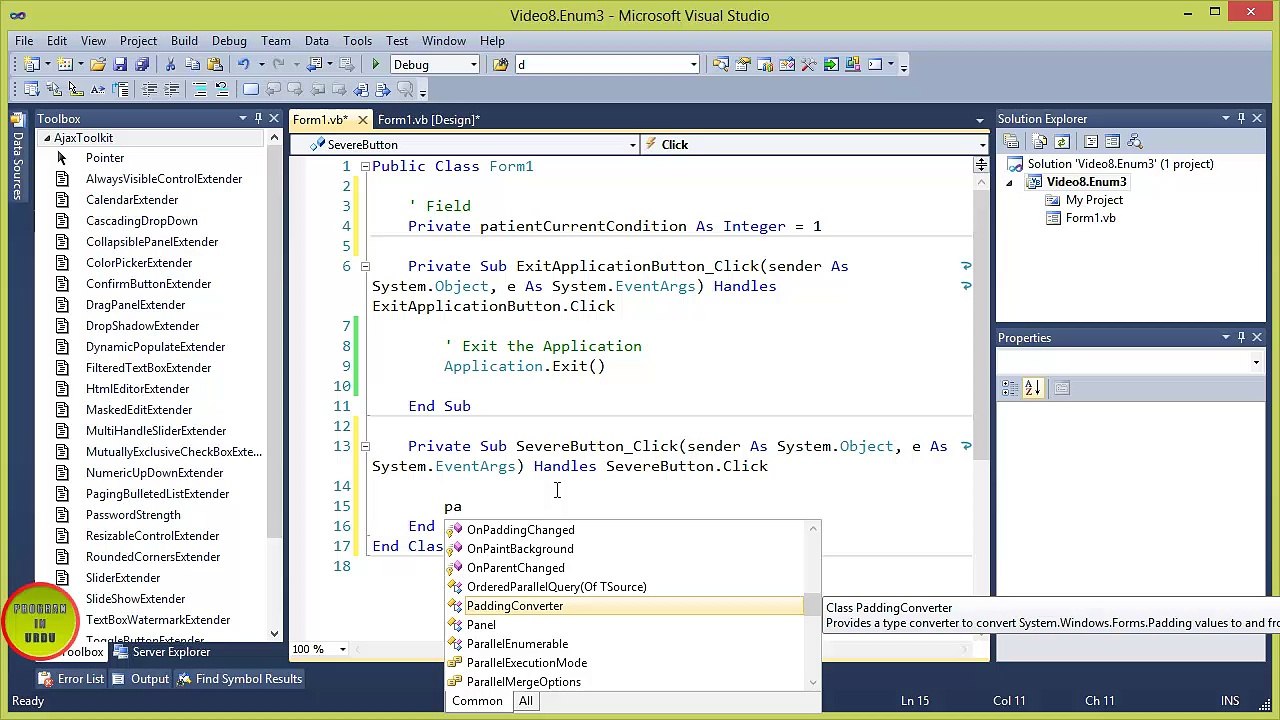
Task: Open the Debug configuration dropdown
Action: pyautogui.click(x=473, y=65)
